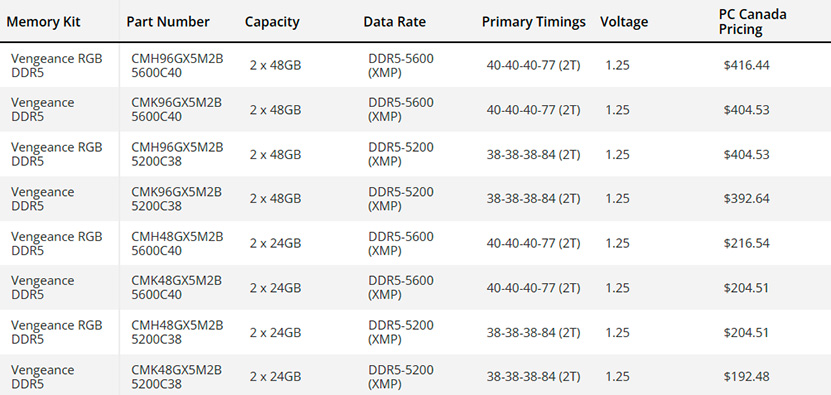Click the Primary Timings column header

(534, 22)
